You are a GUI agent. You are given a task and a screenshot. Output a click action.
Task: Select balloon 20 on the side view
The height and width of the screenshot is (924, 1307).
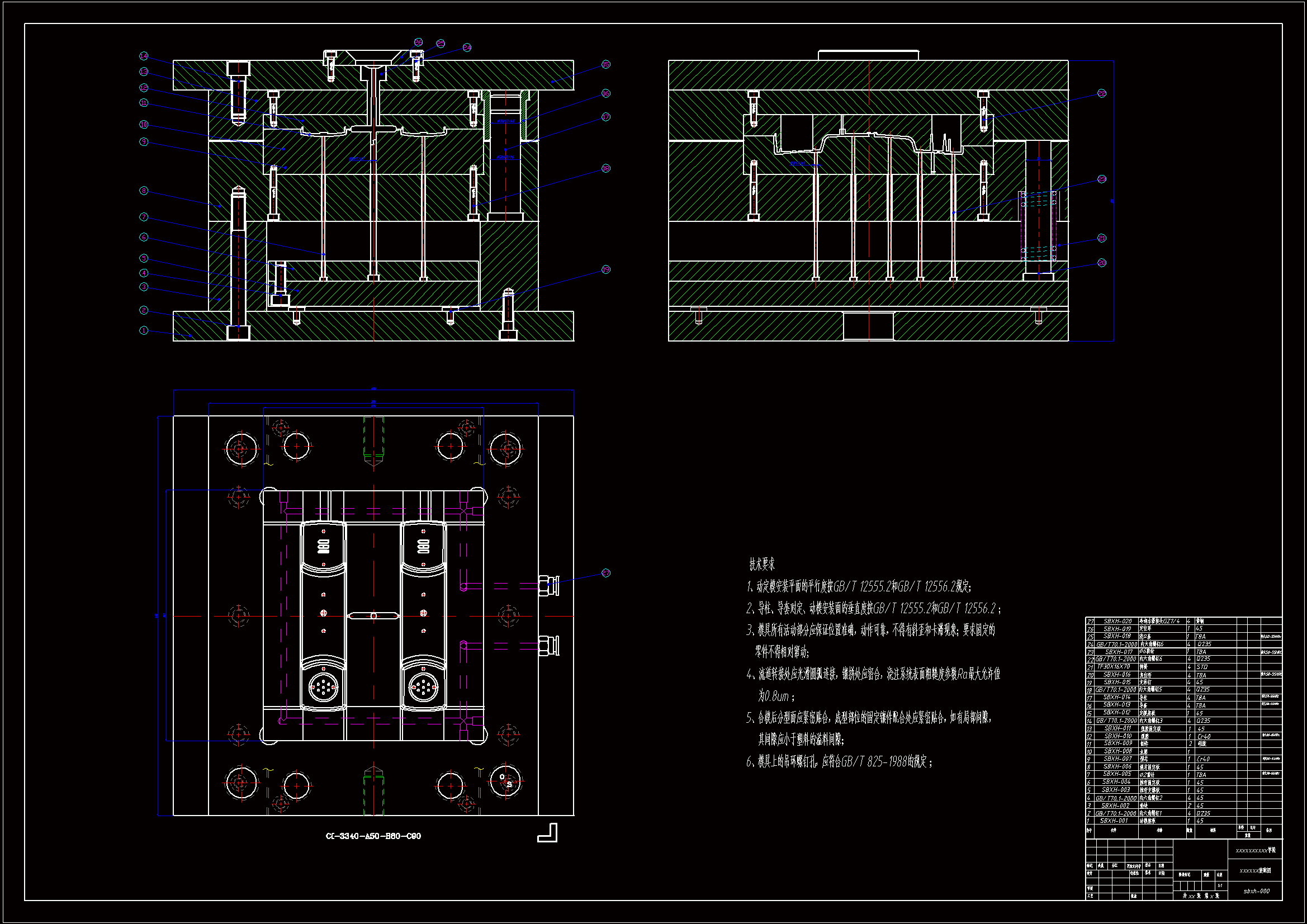(x=1102, y=263)
